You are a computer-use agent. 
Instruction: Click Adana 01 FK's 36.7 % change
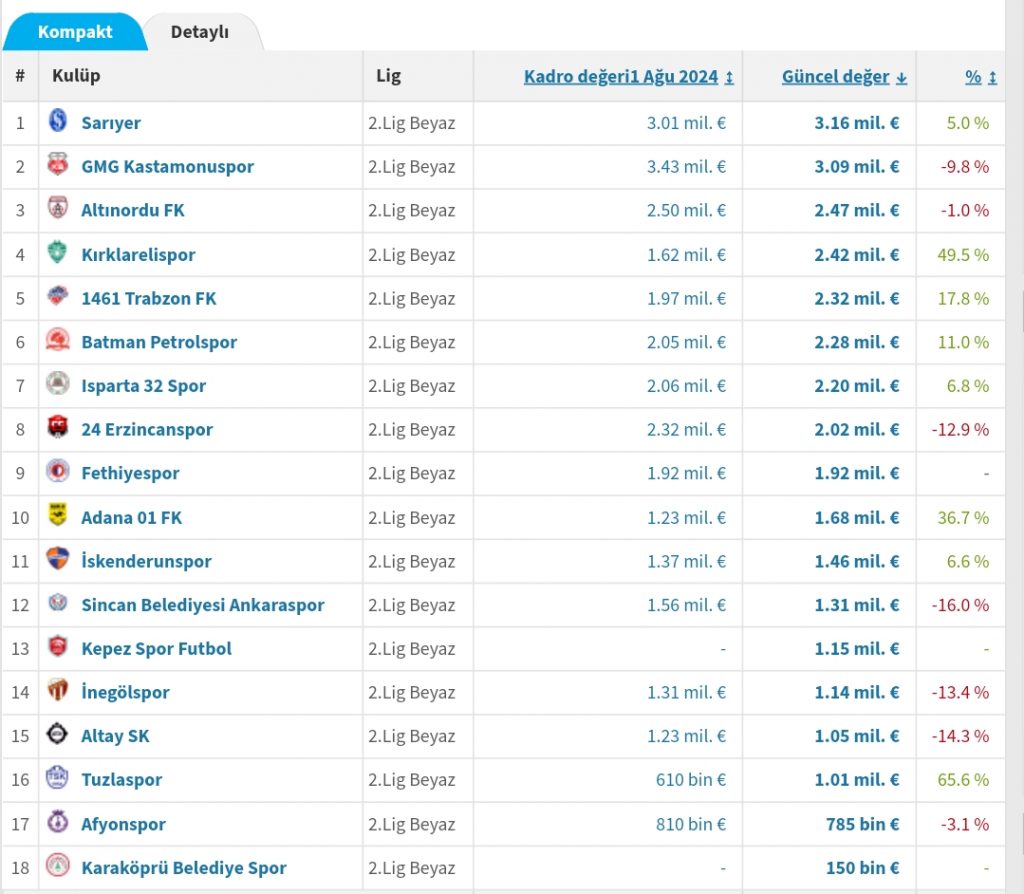click(963, 518)
